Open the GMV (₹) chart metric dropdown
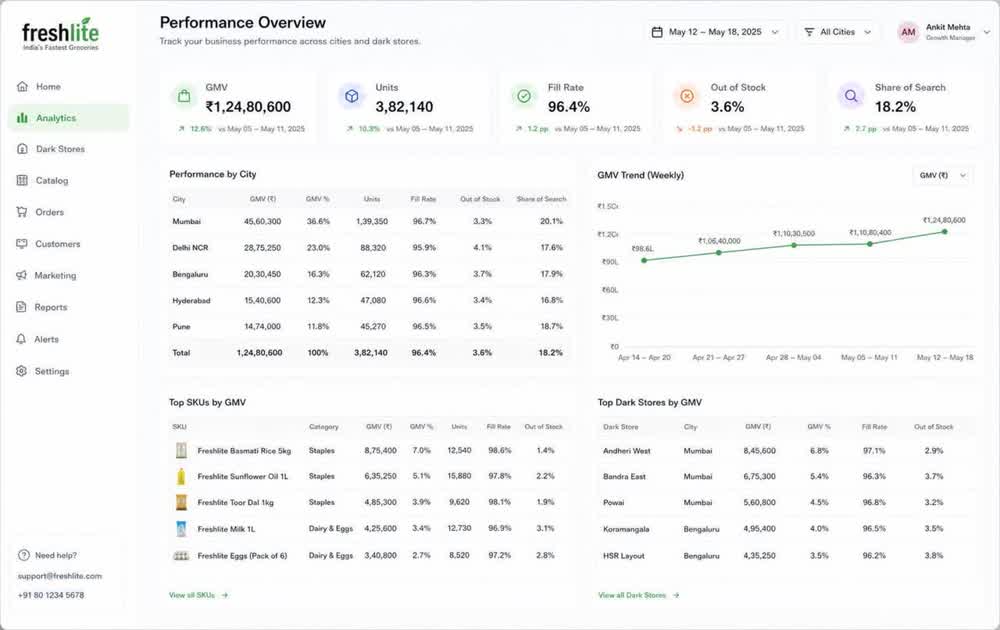The image size is (1000, 630). [x=942, y=175]
